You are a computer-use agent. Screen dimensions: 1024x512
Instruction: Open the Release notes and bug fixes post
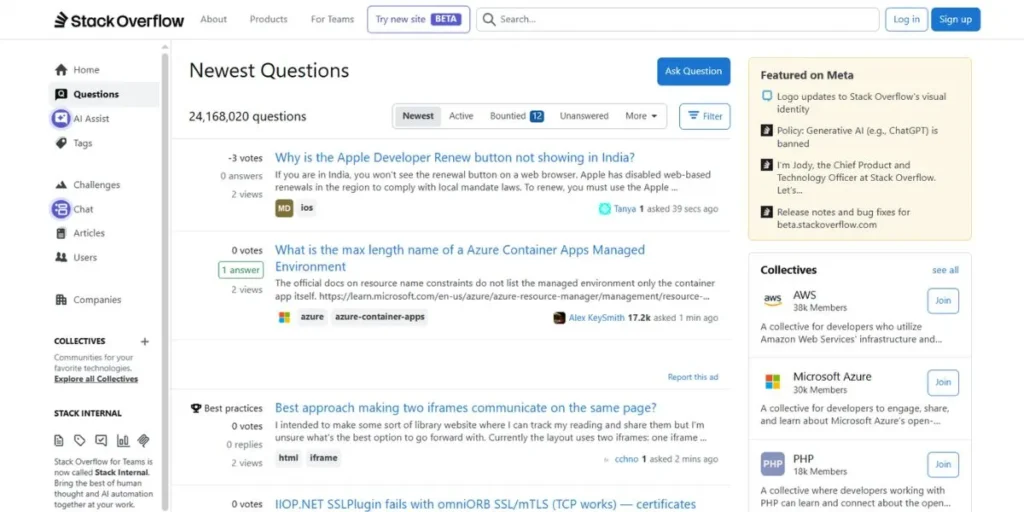click(x=843, y=218)
